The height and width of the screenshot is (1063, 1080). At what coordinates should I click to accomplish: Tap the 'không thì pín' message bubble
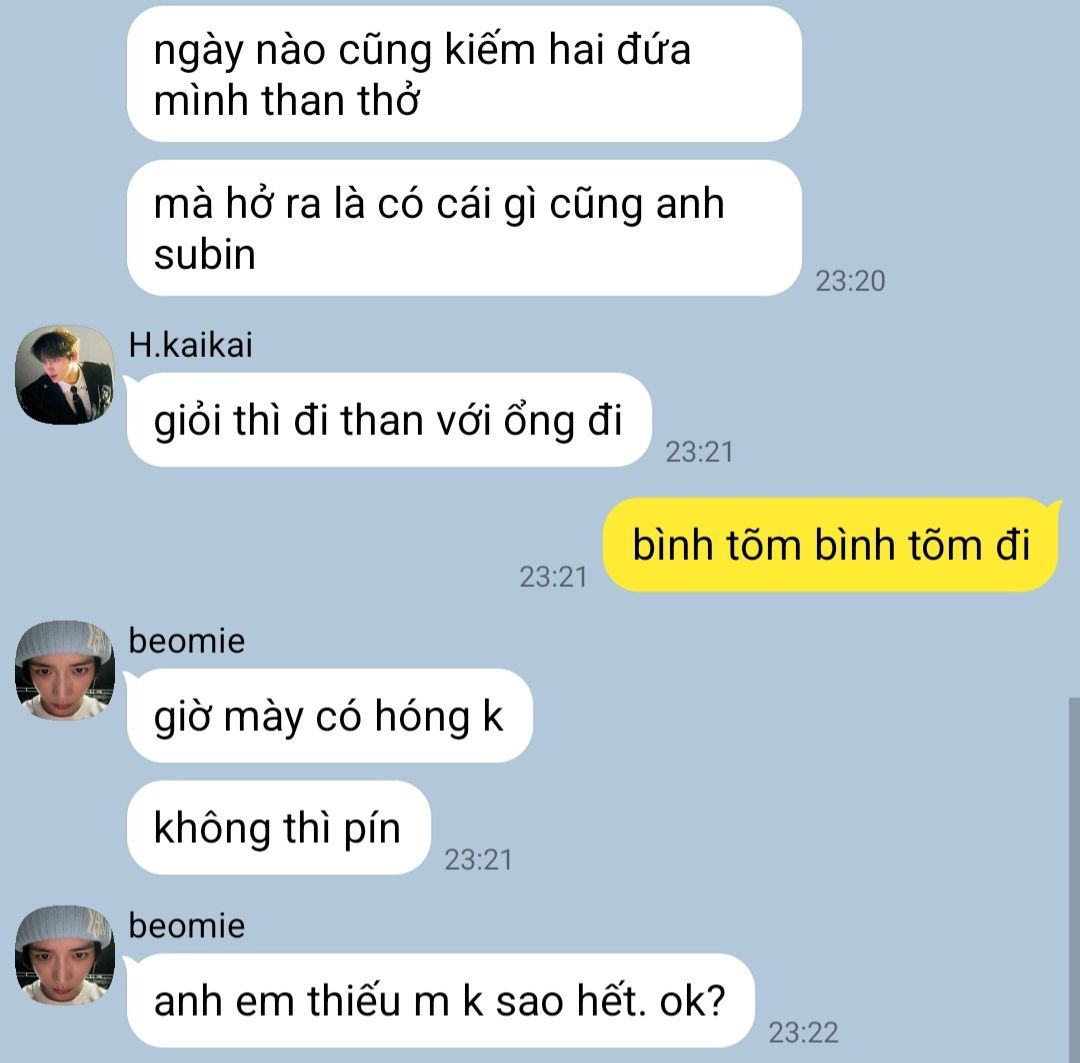279,827
